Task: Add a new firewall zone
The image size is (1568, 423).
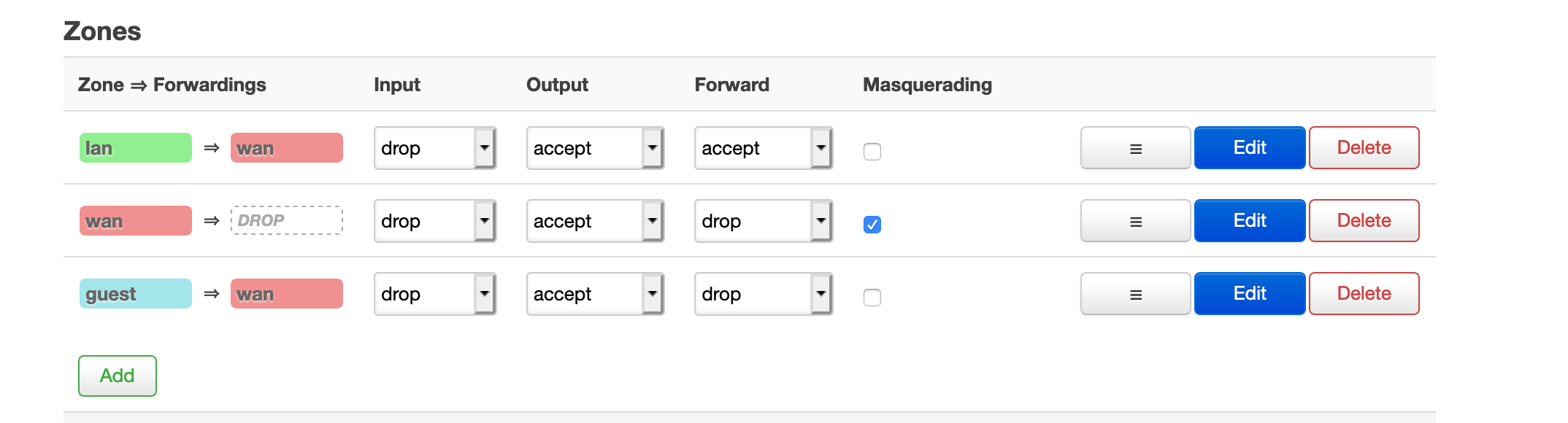Action: point(117,376)
